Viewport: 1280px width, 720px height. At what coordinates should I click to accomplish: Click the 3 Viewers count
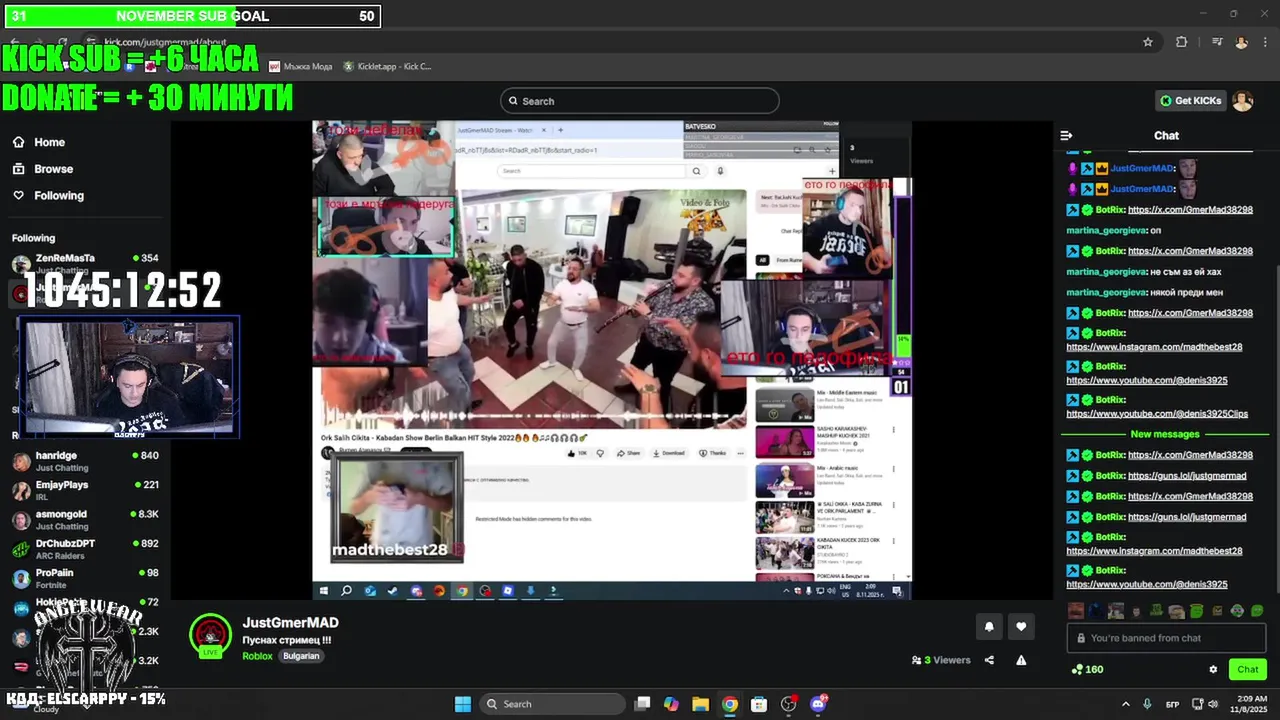click(941, 660)
